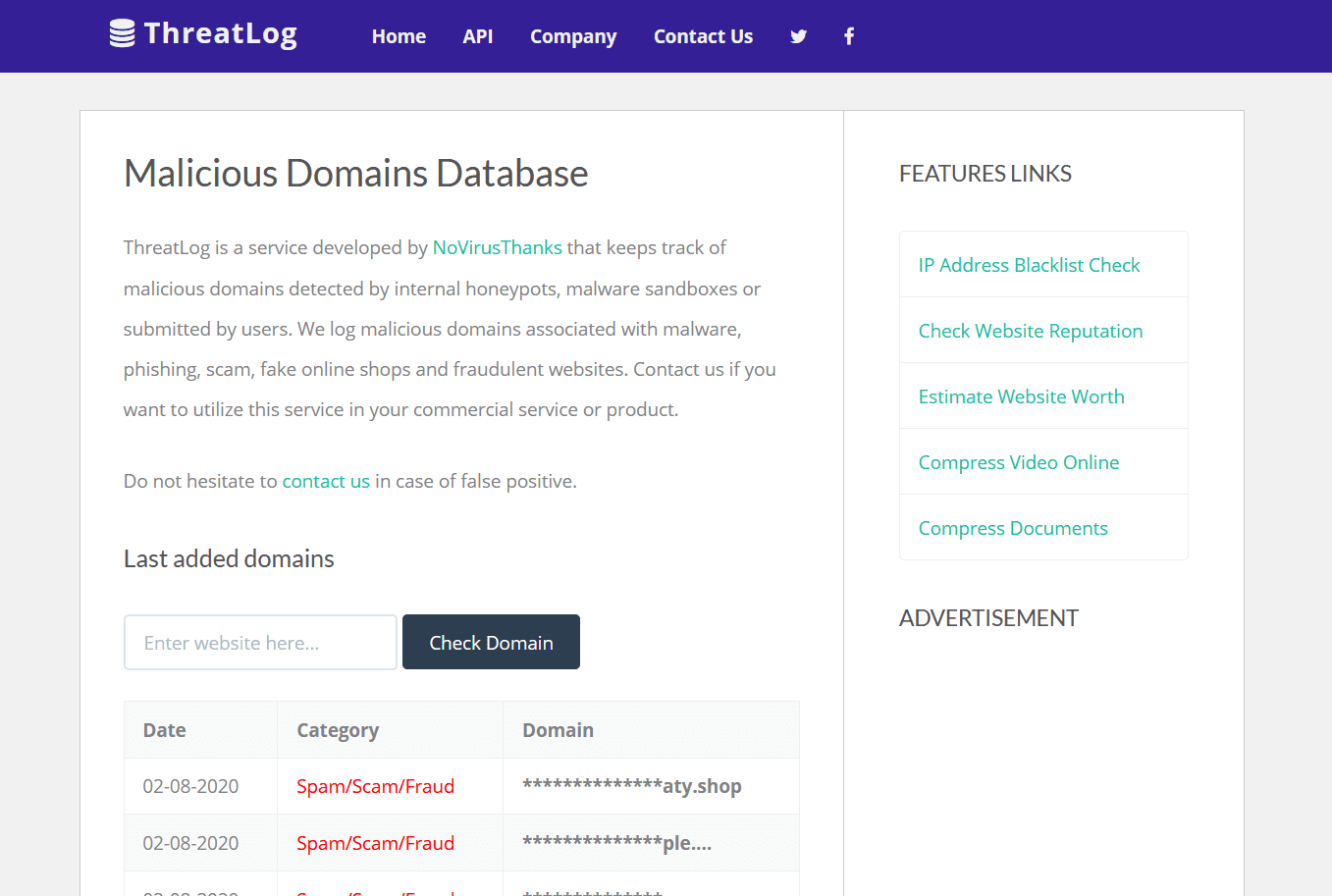The image size is (1332, 896).
Task: Follow the NoVirusThanks link
Action: tap(498, 247)
